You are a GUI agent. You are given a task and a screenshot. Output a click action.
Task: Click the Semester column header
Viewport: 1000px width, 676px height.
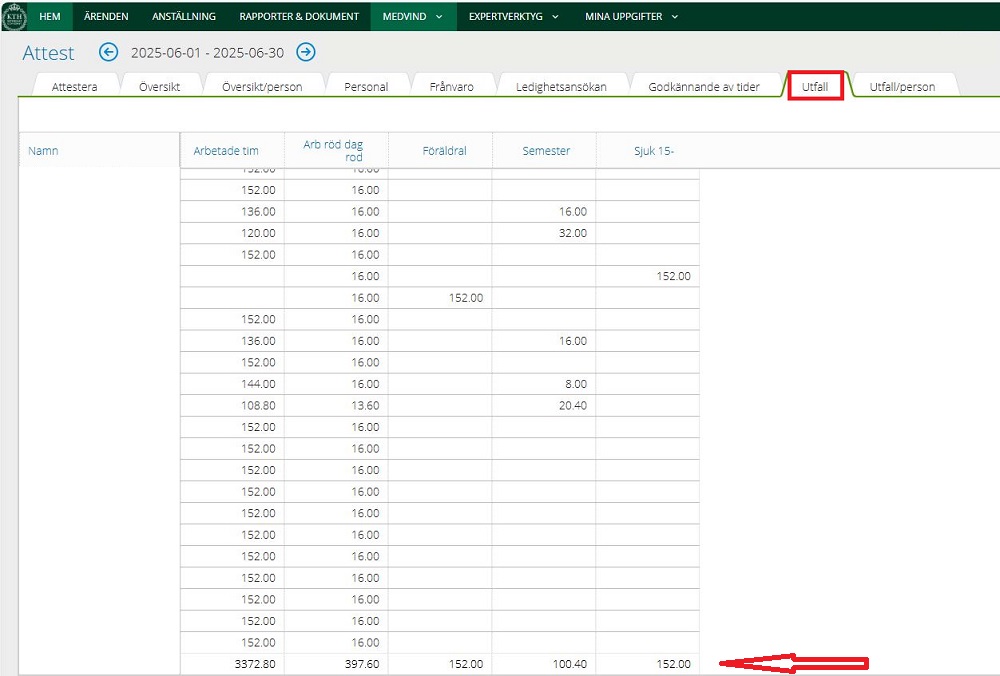(x=546, y=151)
